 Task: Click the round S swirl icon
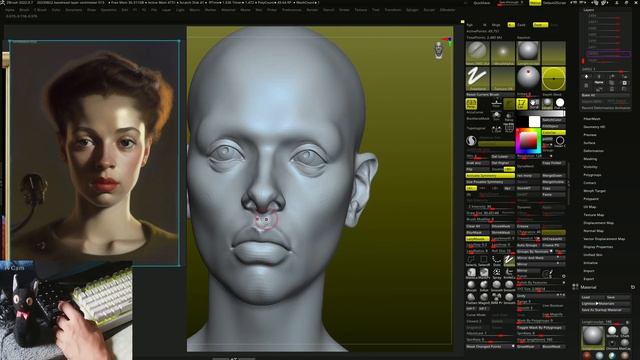click(471, 141)
